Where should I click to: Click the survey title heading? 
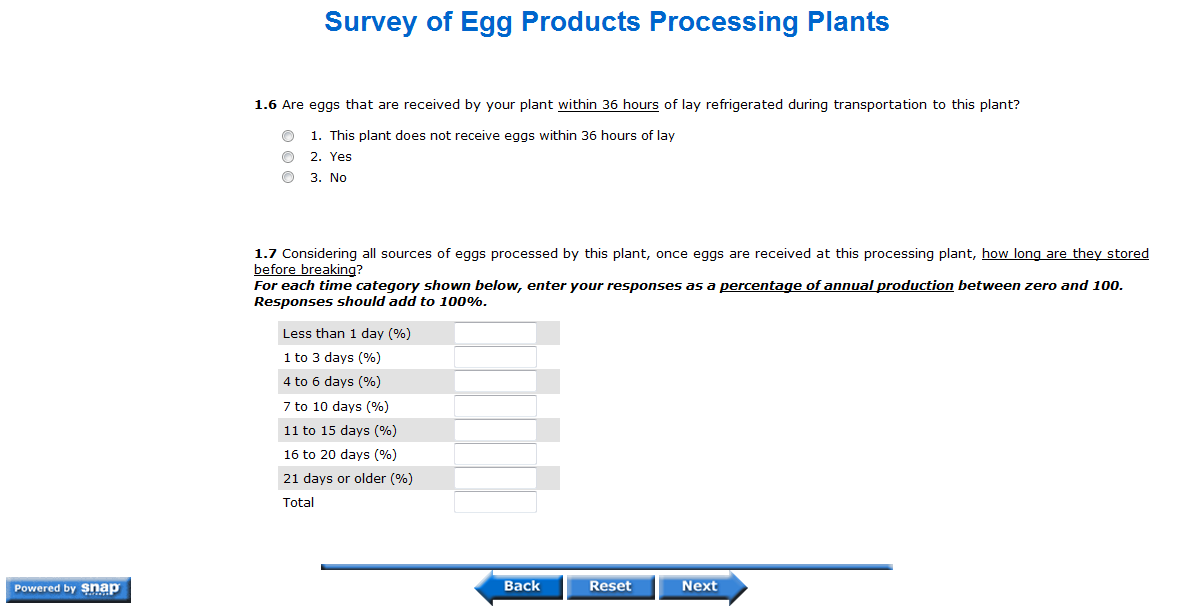pos(606,22)
